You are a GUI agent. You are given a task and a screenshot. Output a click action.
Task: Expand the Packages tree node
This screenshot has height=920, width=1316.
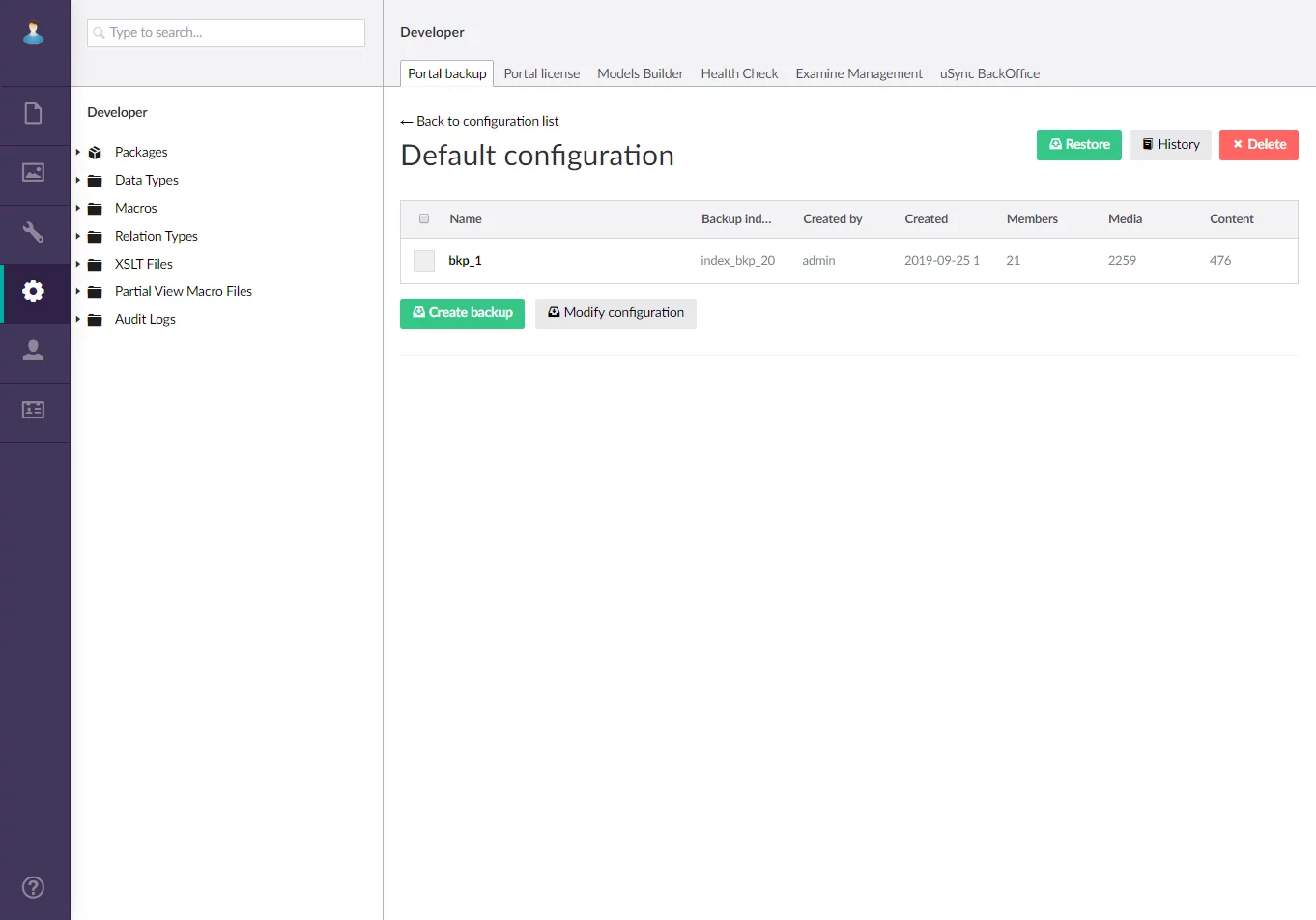pos(78,153)
